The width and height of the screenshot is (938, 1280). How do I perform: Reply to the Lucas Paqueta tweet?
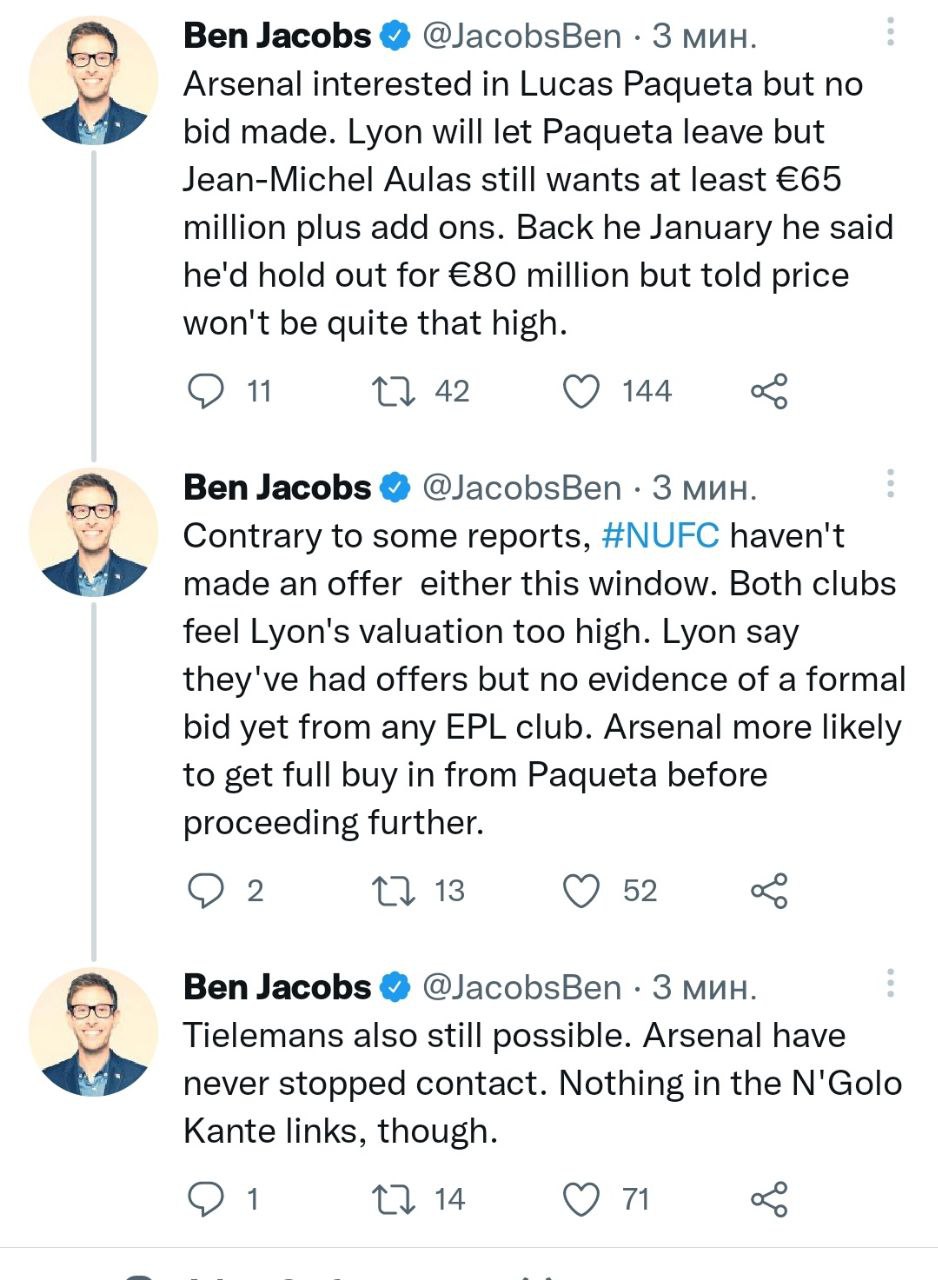[x=206, y=391]
